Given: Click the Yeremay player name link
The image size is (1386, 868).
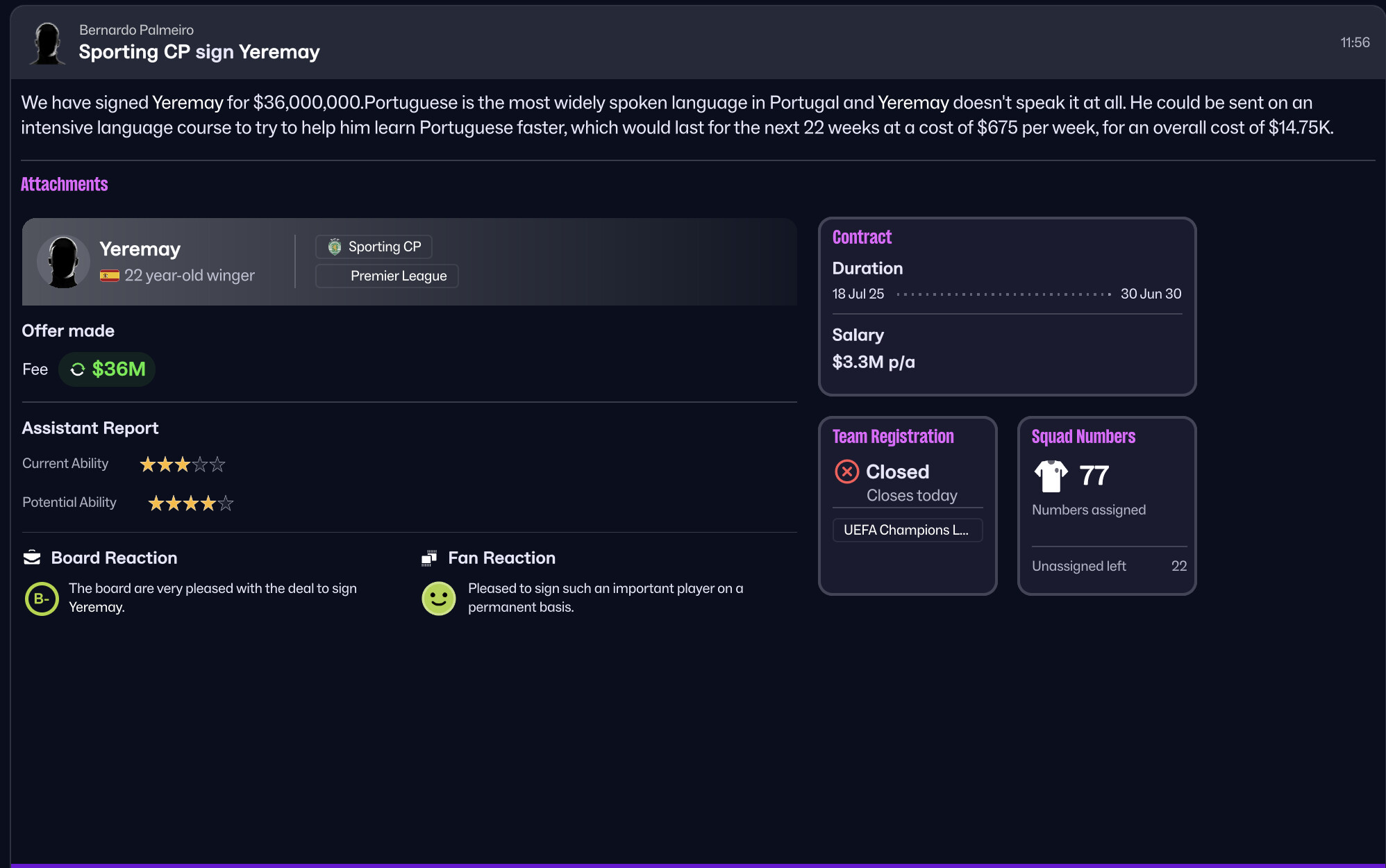Looking at the screenshot, I should 140,249.
